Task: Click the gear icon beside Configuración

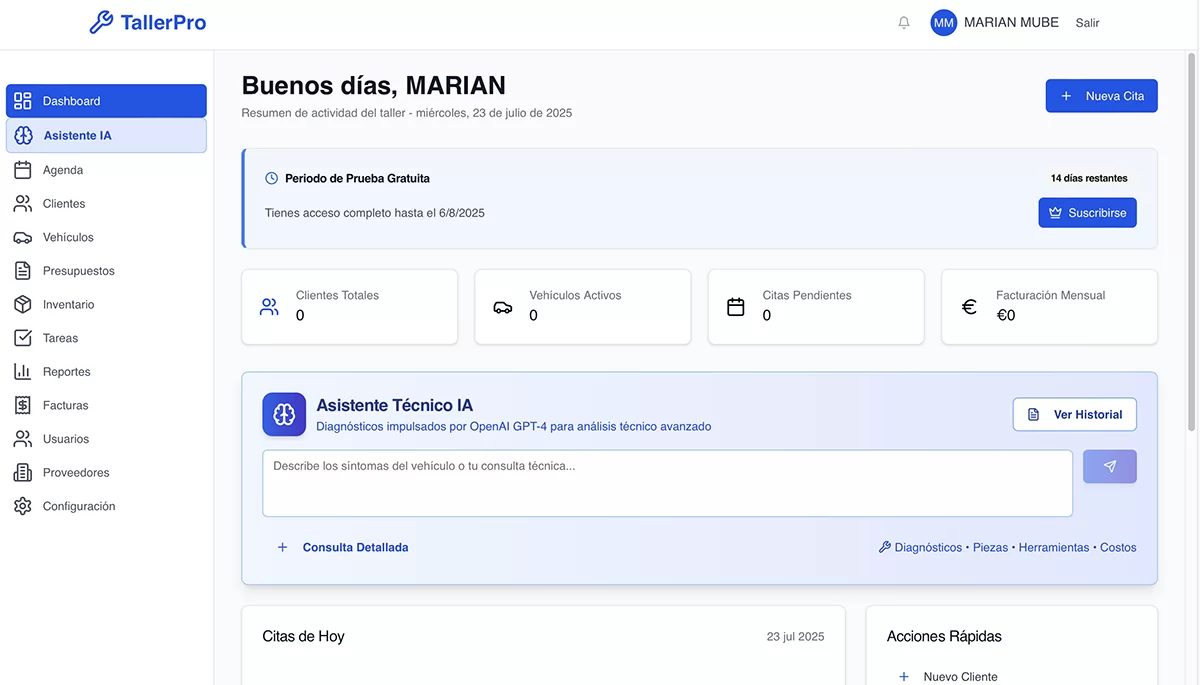Action: (23, 506)
